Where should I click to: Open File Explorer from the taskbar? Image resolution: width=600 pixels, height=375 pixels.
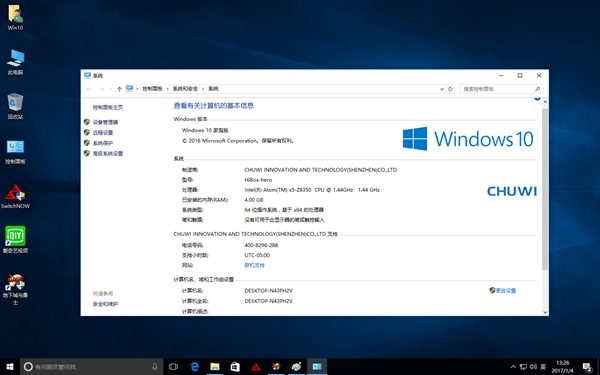pyautogui.click(x=215, y=367)
